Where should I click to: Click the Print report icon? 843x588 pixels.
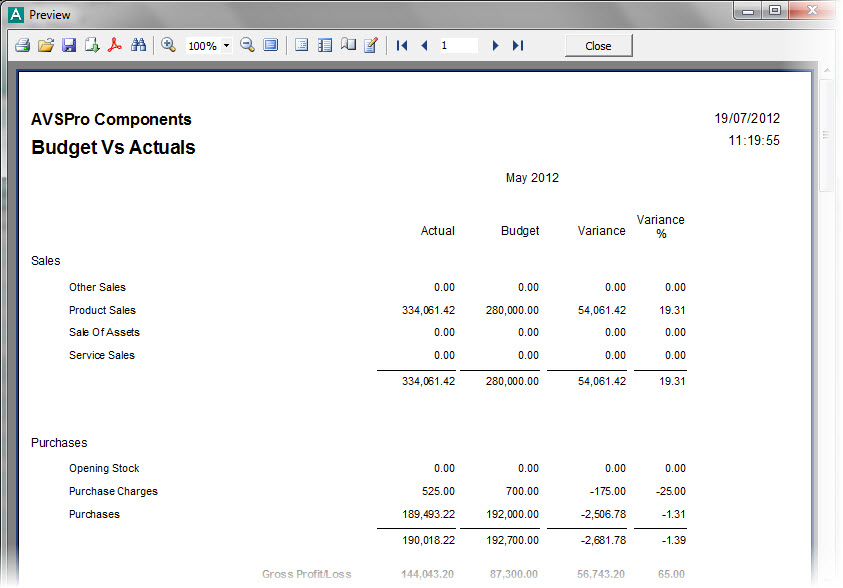[22, 46]
